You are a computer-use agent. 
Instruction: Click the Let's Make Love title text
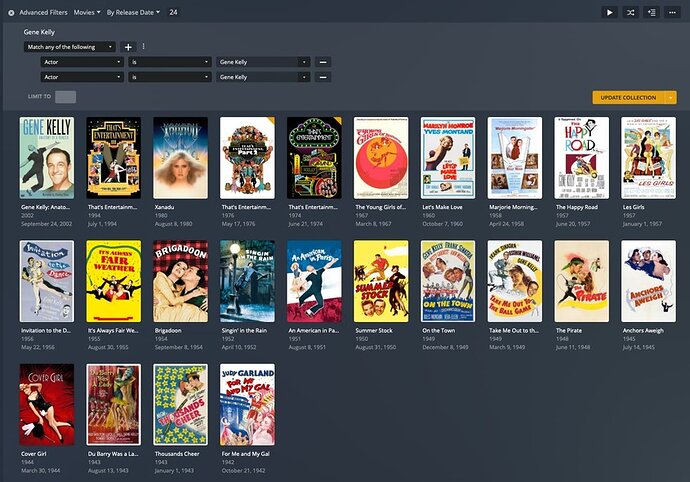[442, 207]
